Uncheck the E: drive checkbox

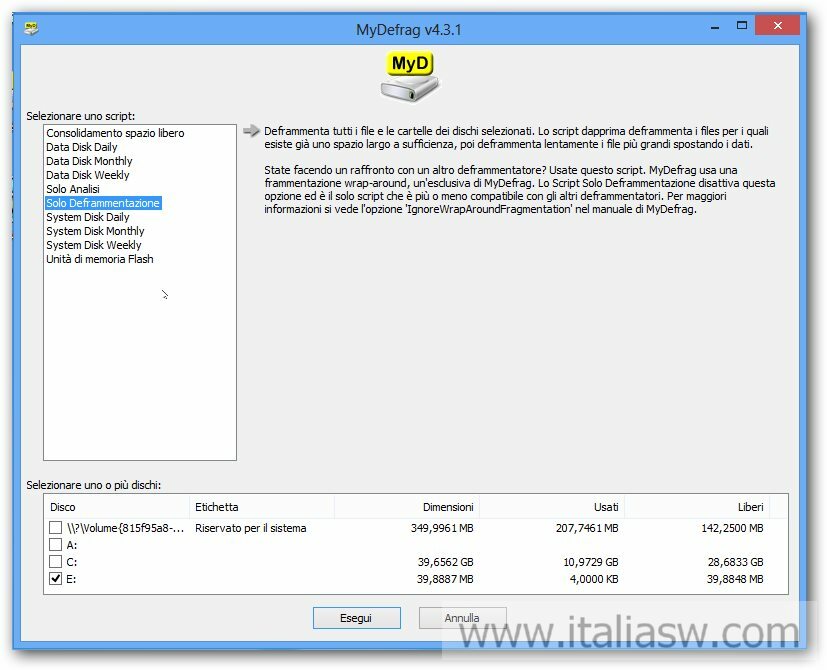[55, 579]
